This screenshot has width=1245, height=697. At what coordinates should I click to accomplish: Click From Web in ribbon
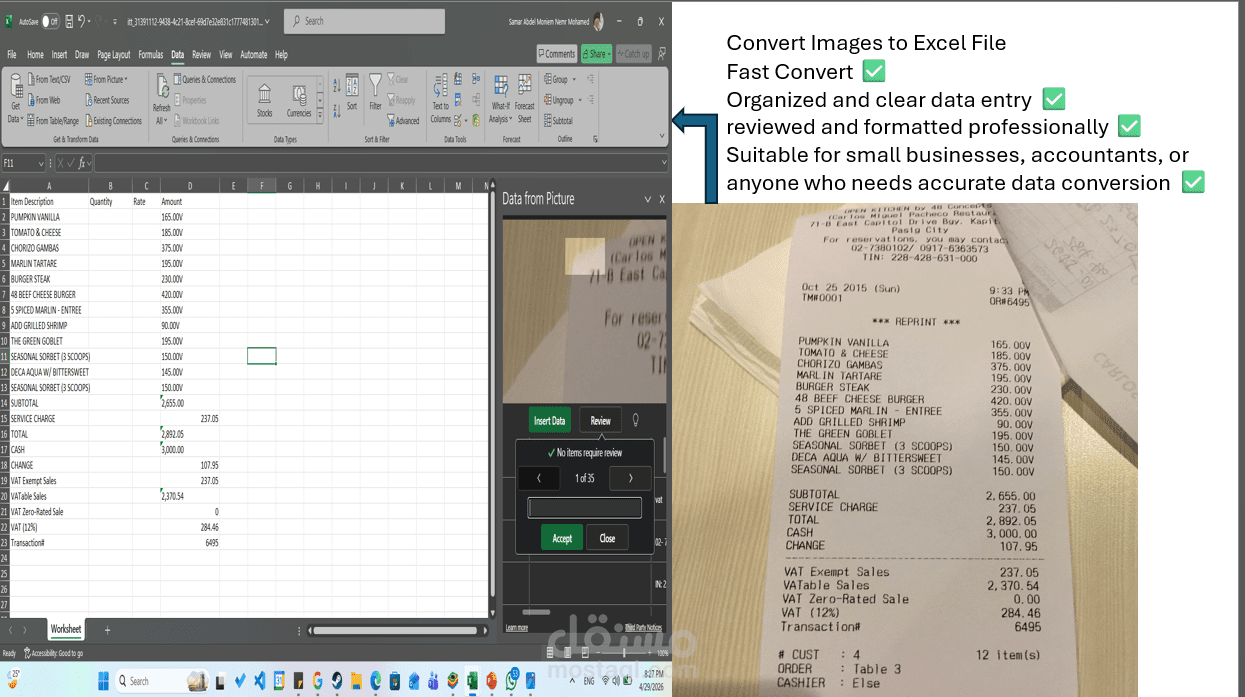(x=43, y=100)
